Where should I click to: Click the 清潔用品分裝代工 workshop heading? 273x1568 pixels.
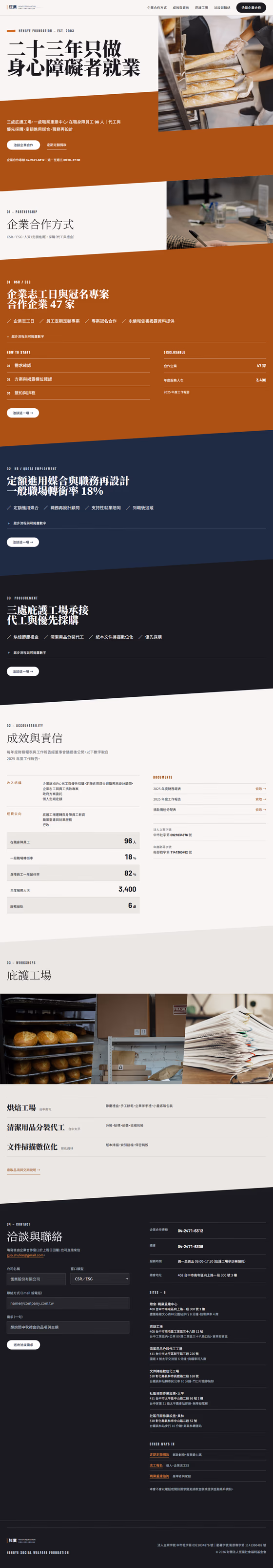coord(36,1128)
